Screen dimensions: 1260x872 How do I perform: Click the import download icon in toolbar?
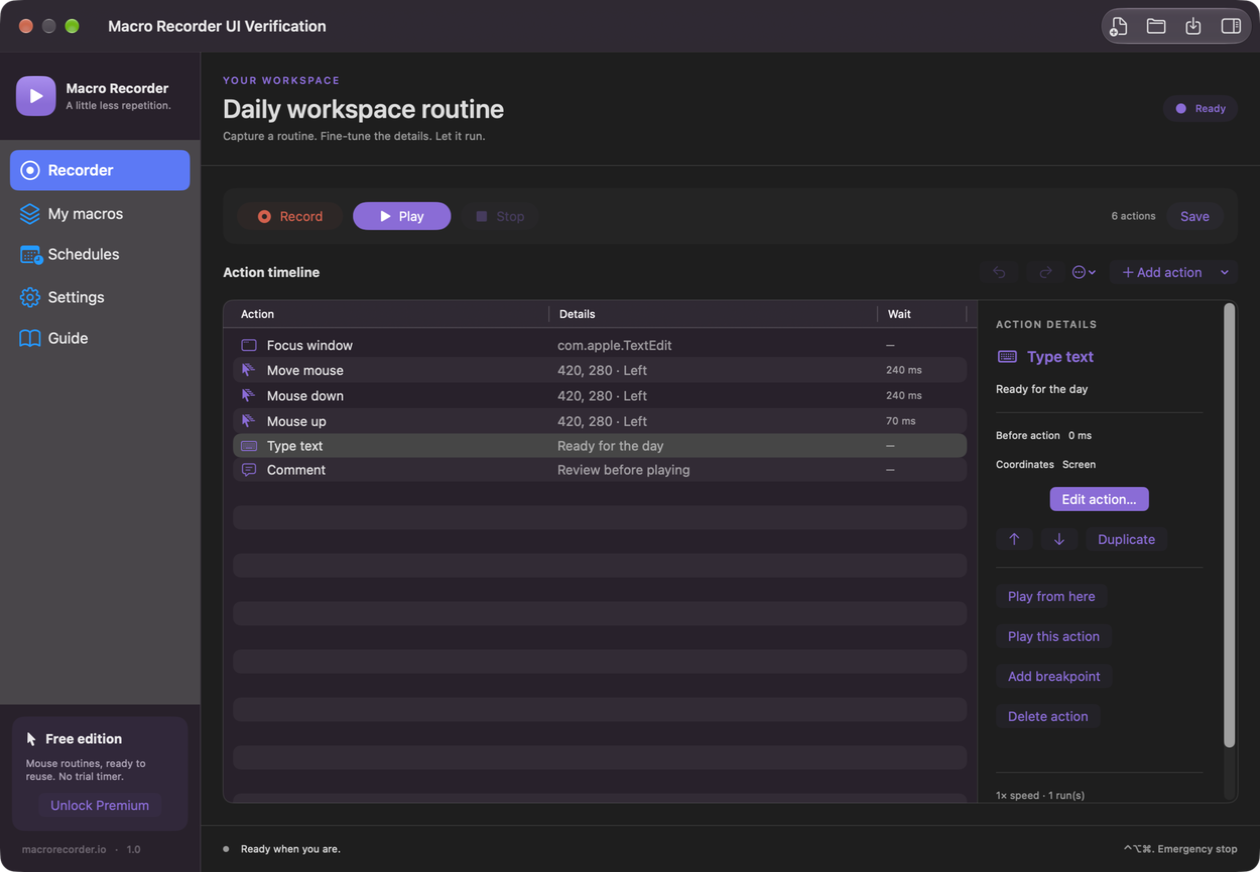click(x=1193, y=26)
